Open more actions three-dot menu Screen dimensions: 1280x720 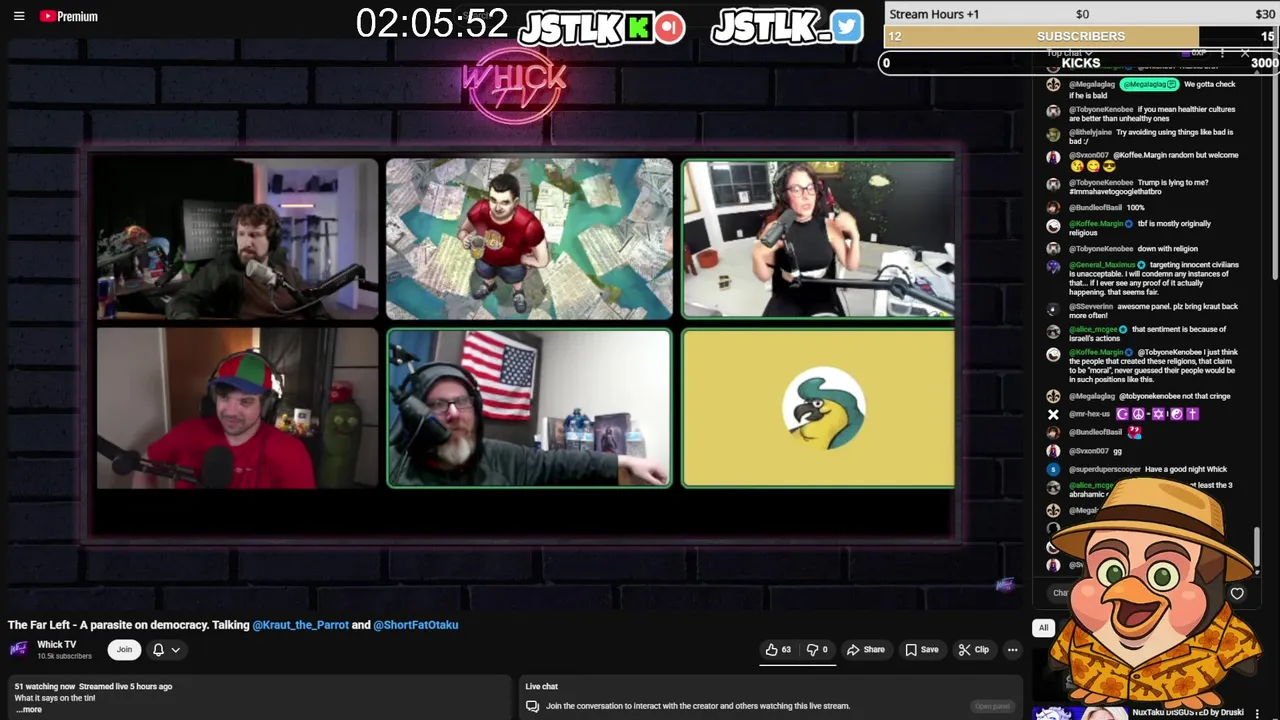point(1012,650)
